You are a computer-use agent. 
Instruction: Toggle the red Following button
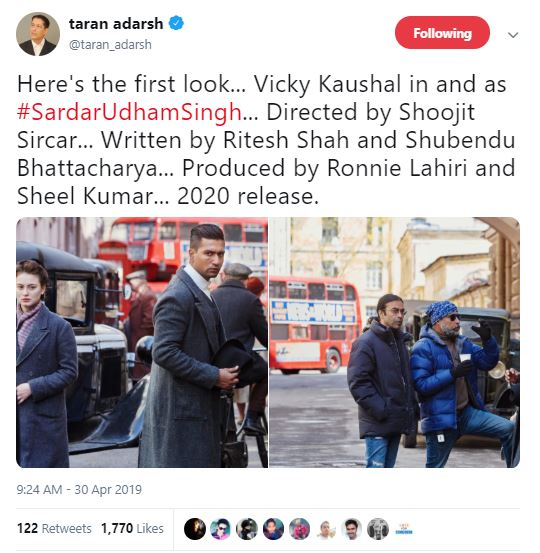[442, 32]
